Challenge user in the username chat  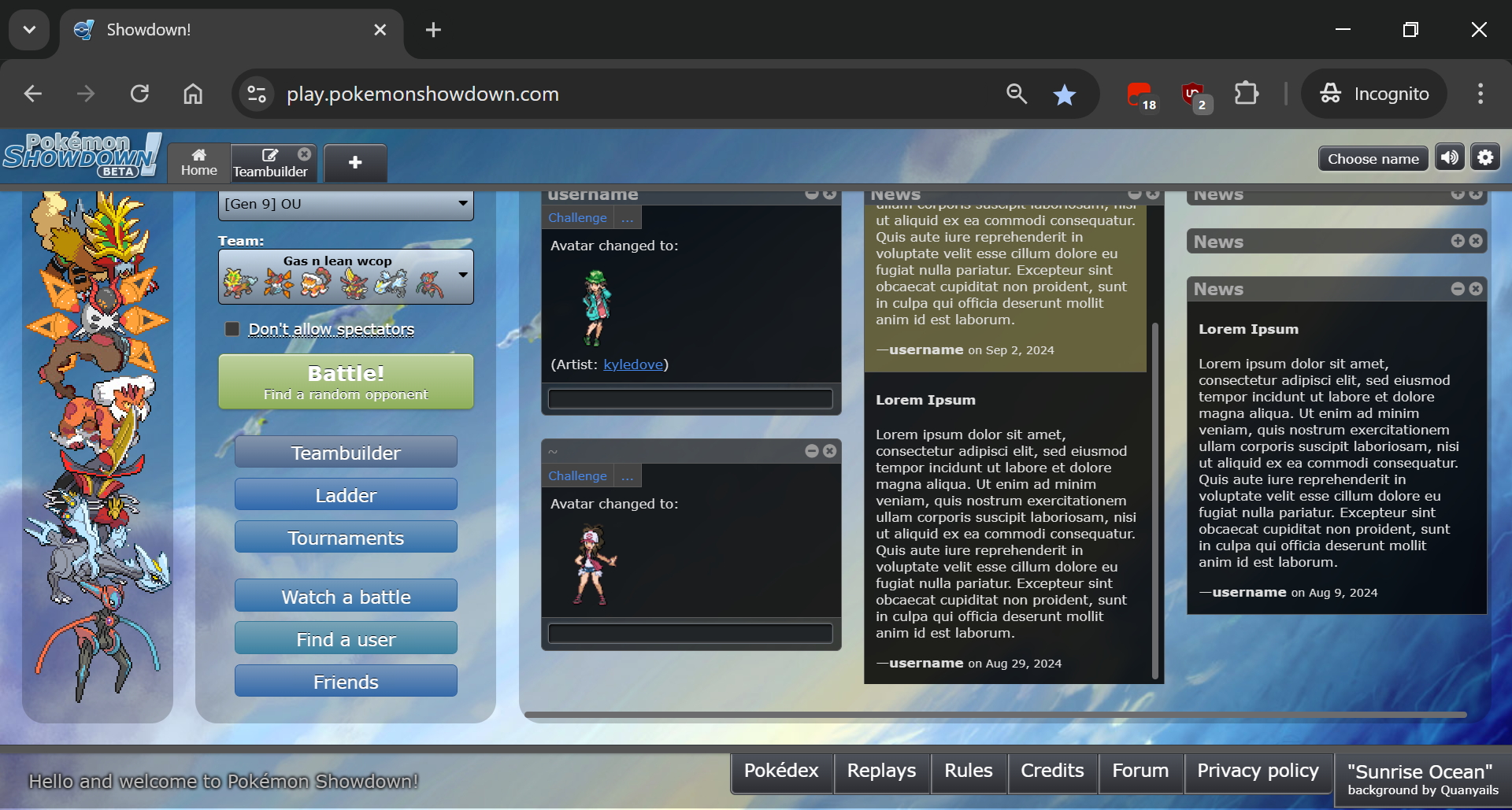pyautogui.click(x=577, y=218)
